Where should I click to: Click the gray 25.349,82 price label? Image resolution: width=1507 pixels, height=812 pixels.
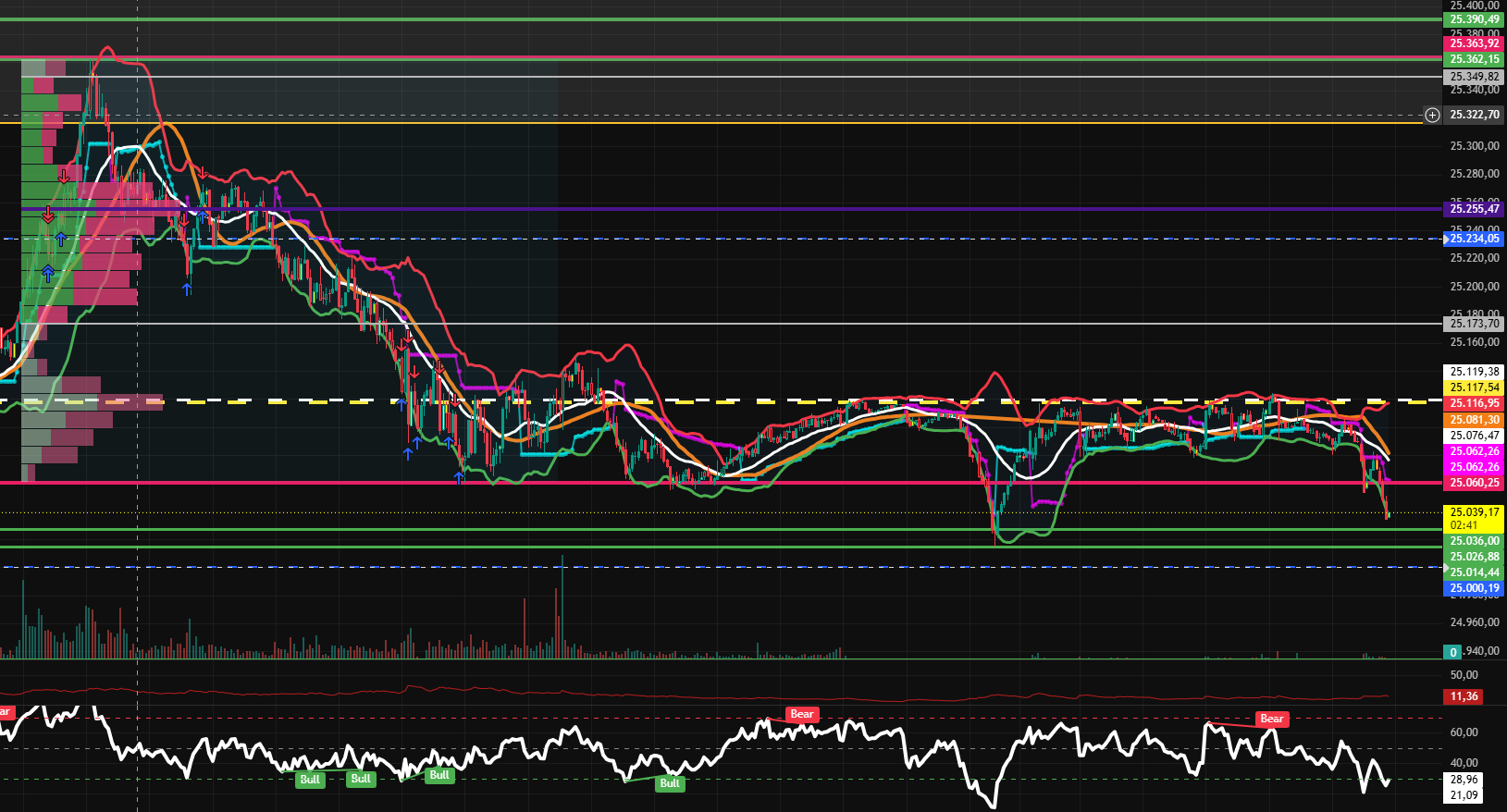point(1475,77)
